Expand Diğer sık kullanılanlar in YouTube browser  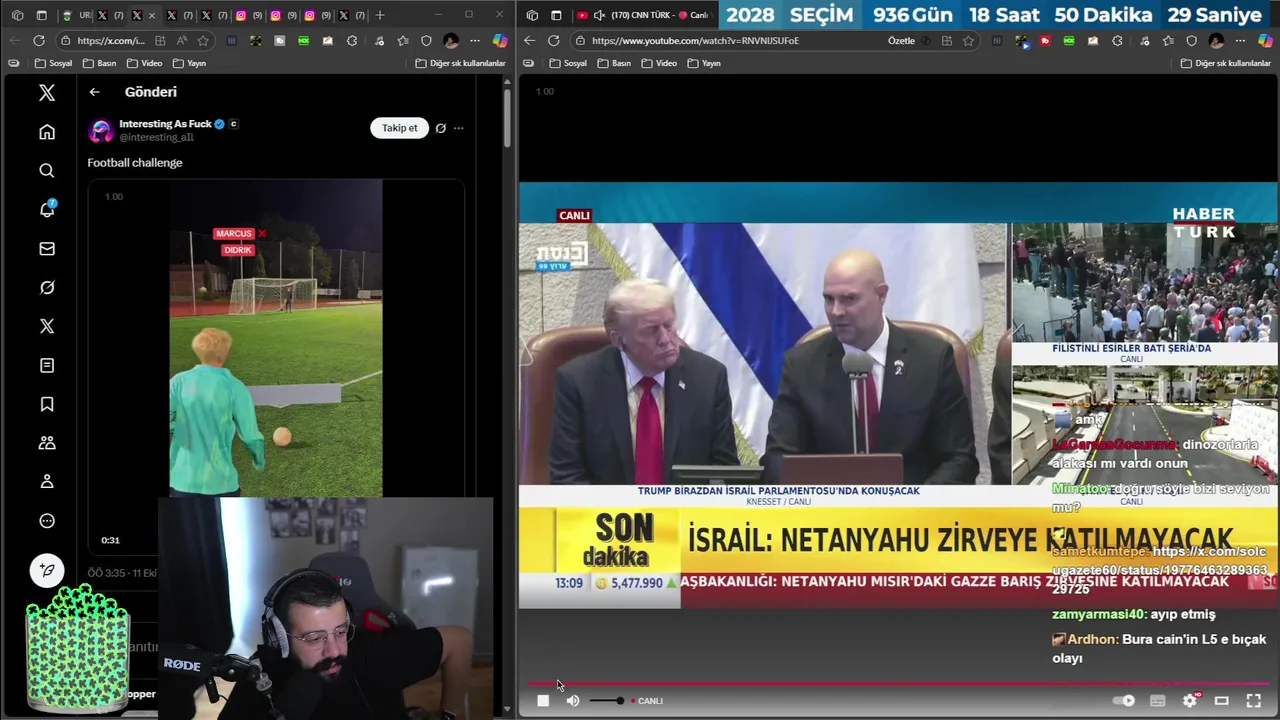pyautogui.click(x=1226, y=63)
